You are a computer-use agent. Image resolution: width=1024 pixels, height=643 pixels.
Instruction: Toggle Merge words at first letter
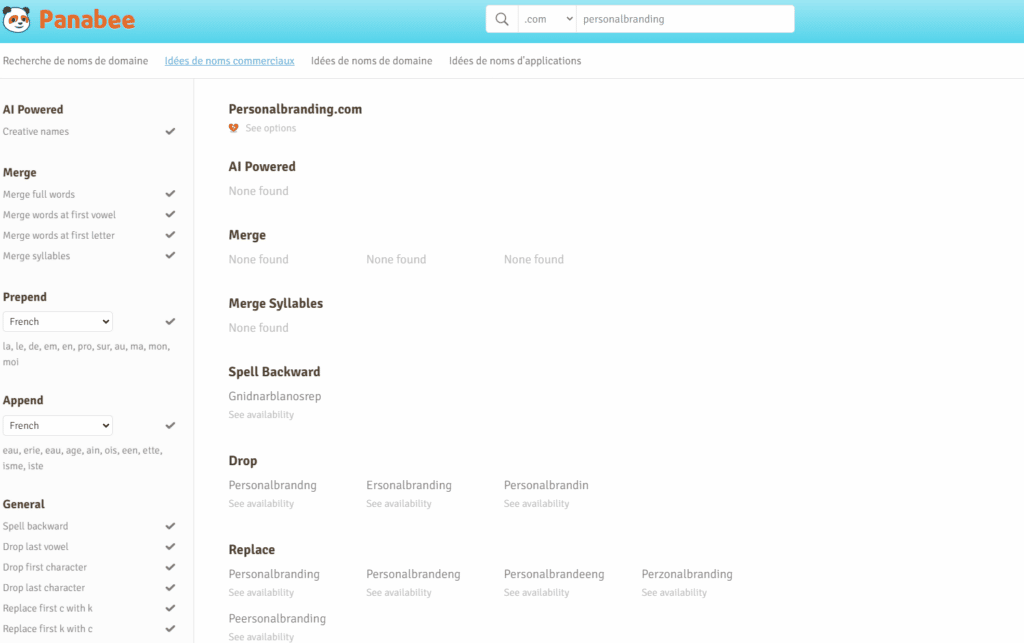(170, 235)
